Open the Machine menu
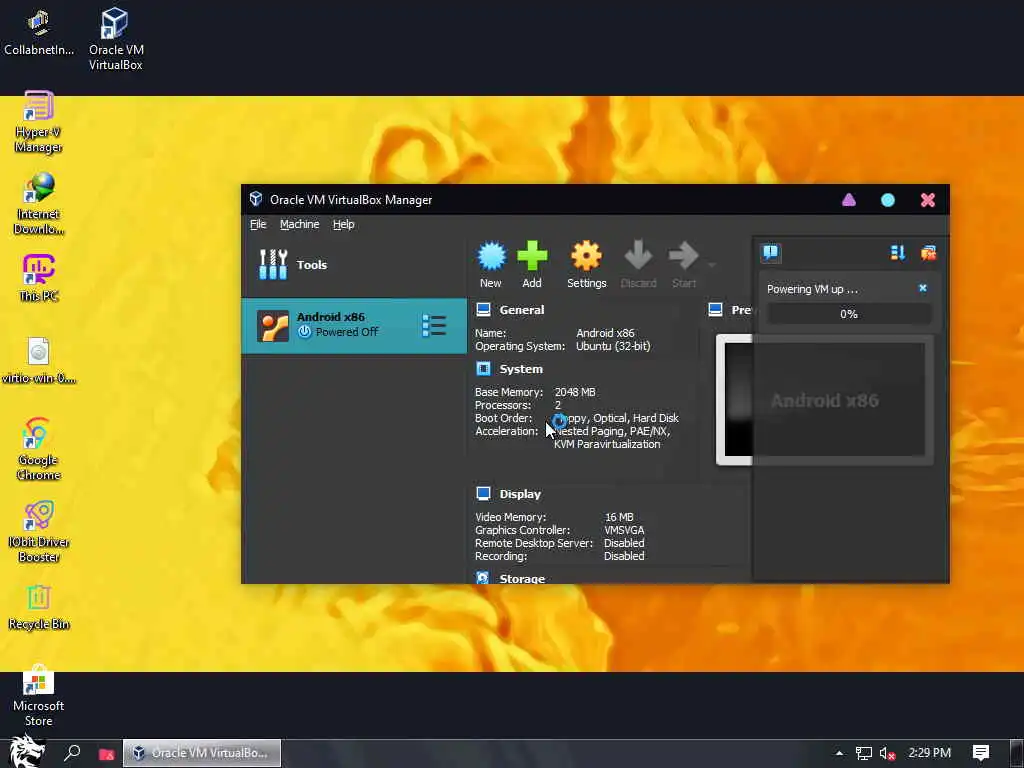1024x768 pixels. coord(299,224)
